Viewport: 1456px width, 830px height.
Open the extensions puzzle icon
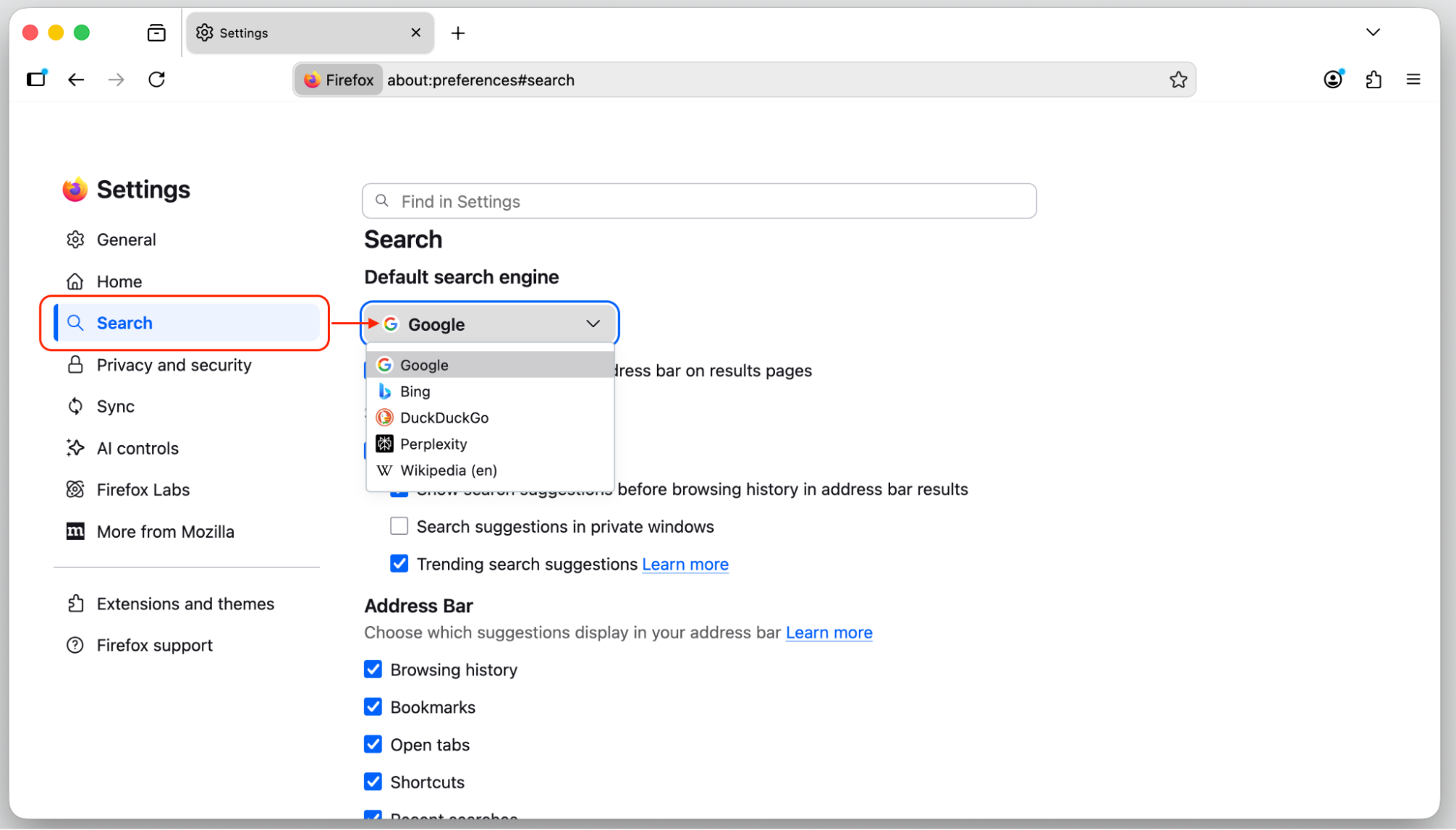(x=1374, y=79)
